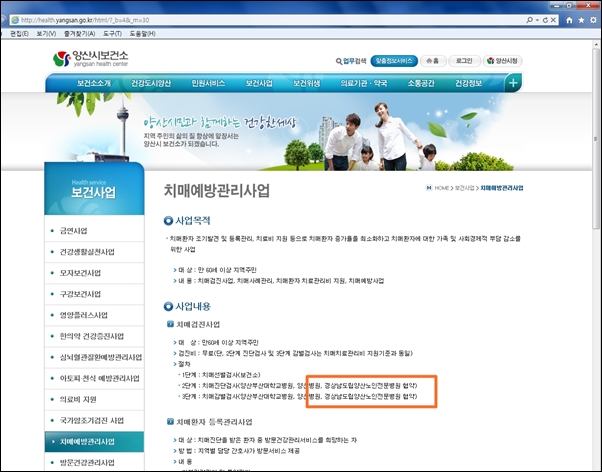Click the refresh icon in address bar

545,20
